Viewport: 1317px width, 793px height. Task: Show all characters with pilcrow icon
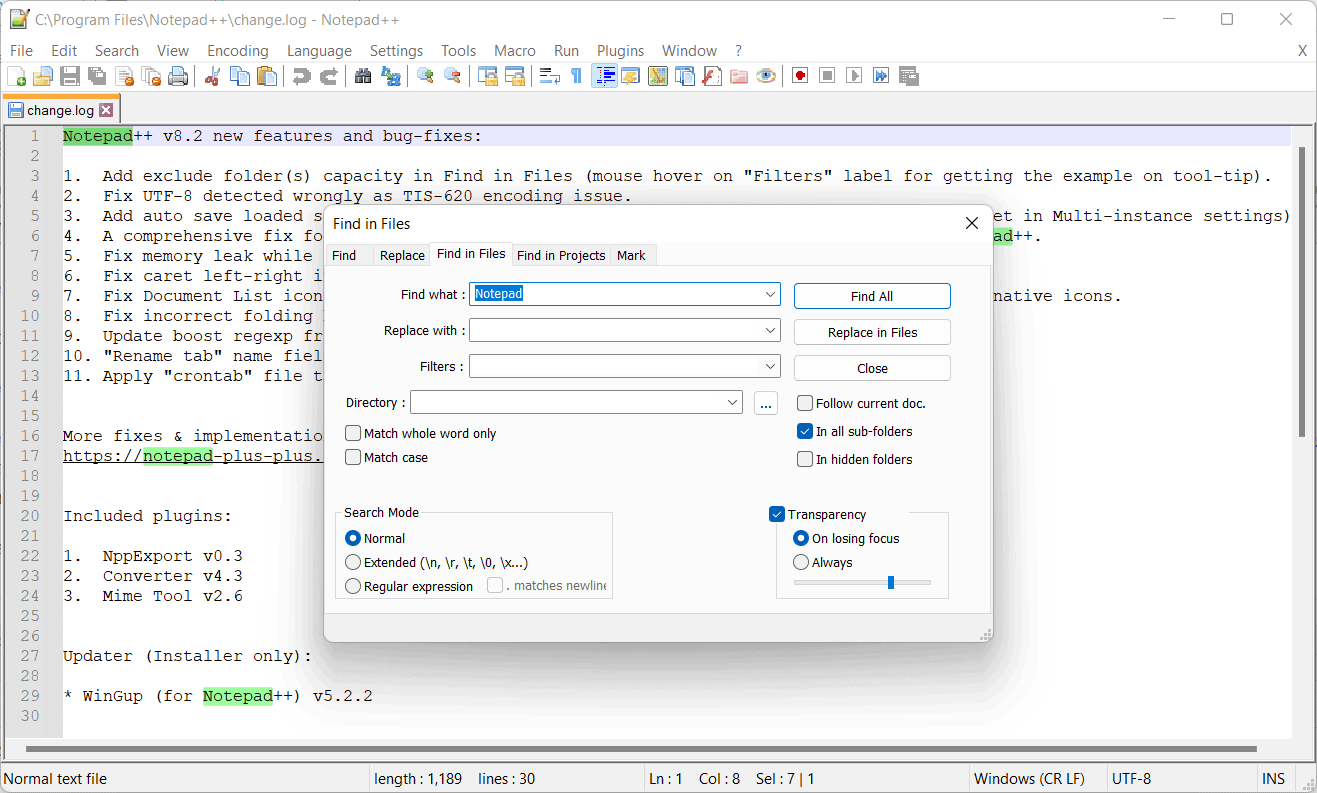(x=576, y=76)
